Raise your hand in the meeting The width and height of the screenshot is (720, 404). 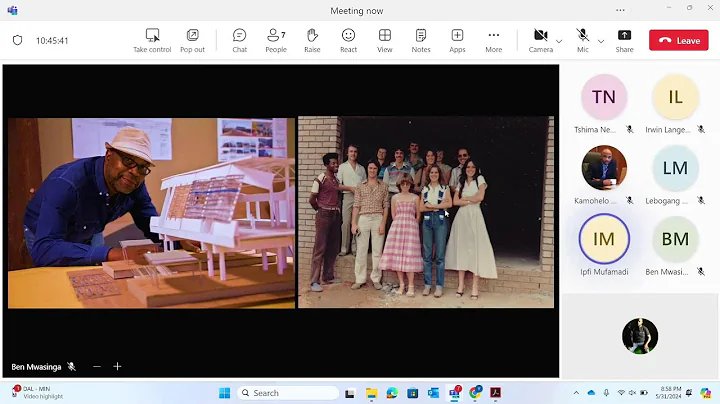(312, 36)
